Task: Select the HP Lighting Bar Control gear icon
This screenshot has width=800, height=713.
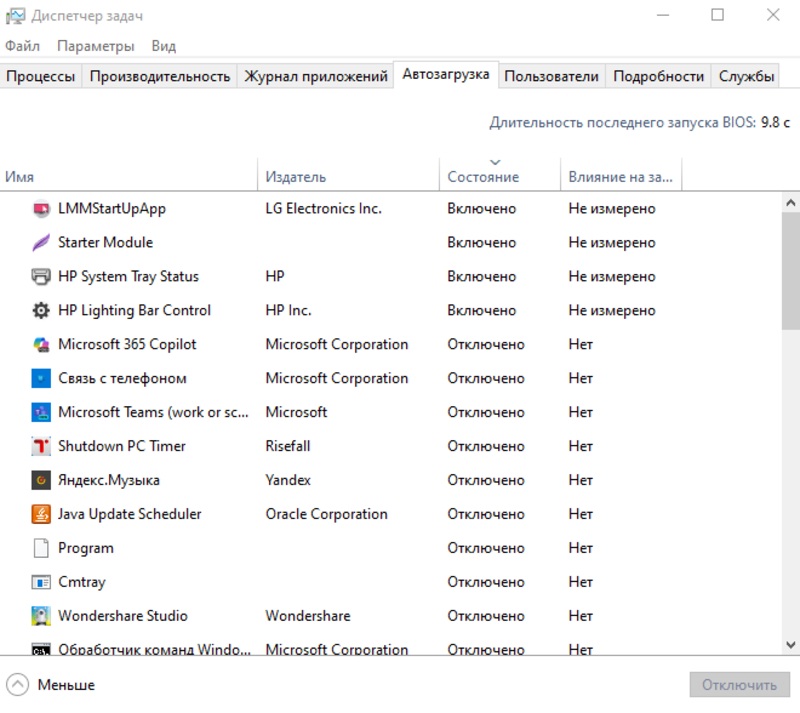Action: pos(41,311)
